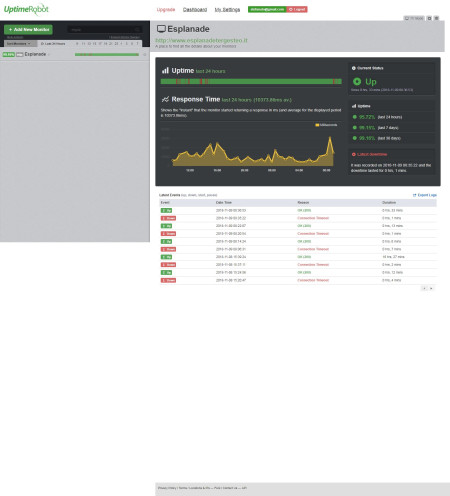
Task: Toggle the Milliseconds chart legend swatch
Action: coord(317,125)
